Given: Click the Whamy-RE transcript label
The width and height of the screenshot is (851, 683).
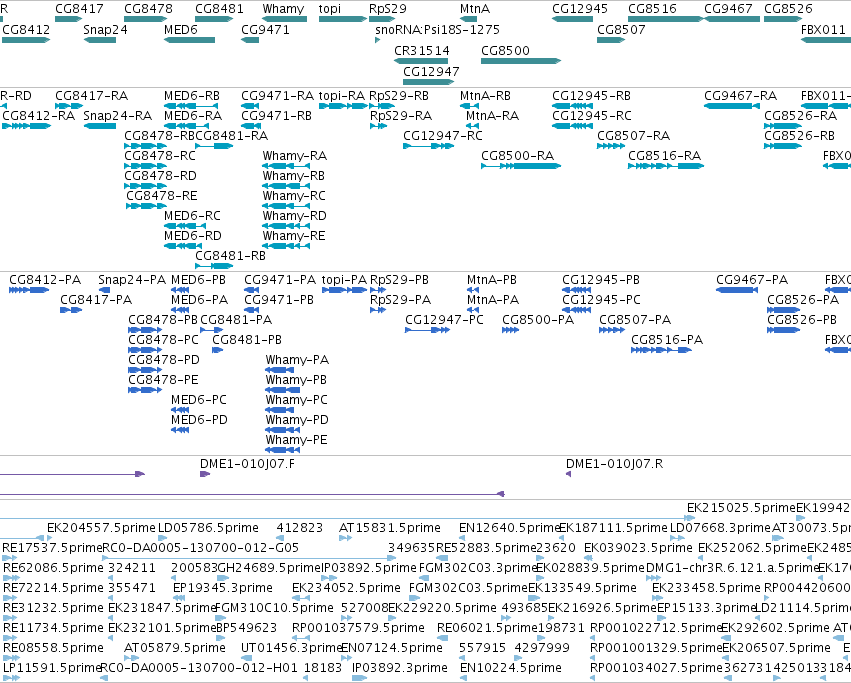Looking at the screenshot, I should coord(294,236).
